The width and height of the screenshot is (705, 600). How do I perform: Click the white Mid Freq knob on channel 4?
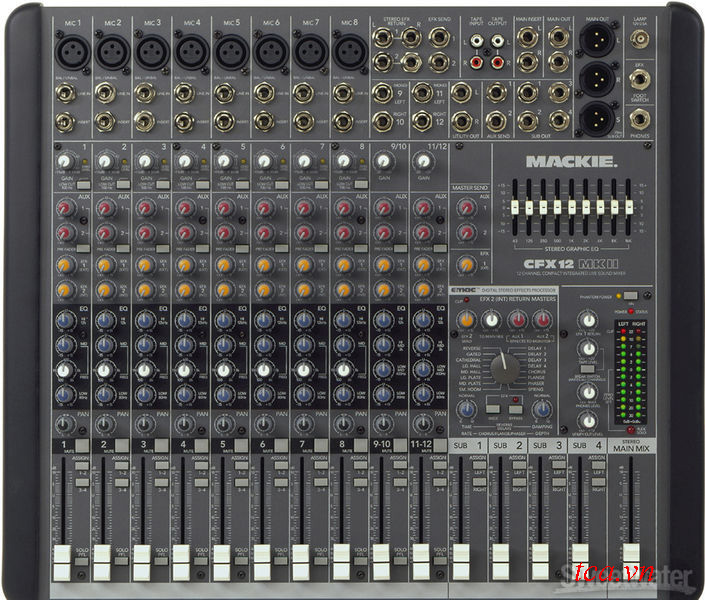pos(184,370)
